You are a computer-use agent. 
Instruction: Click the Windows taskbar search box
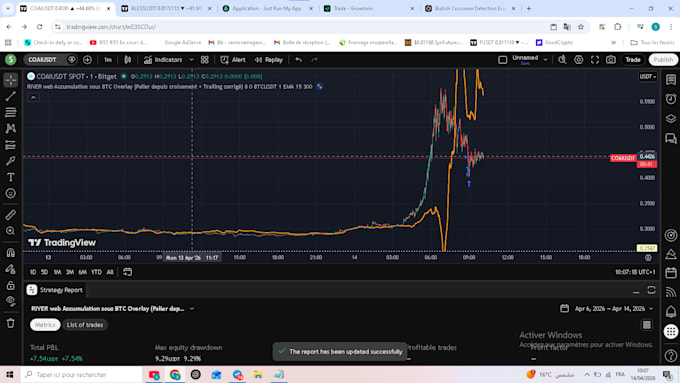coord(81,374)
